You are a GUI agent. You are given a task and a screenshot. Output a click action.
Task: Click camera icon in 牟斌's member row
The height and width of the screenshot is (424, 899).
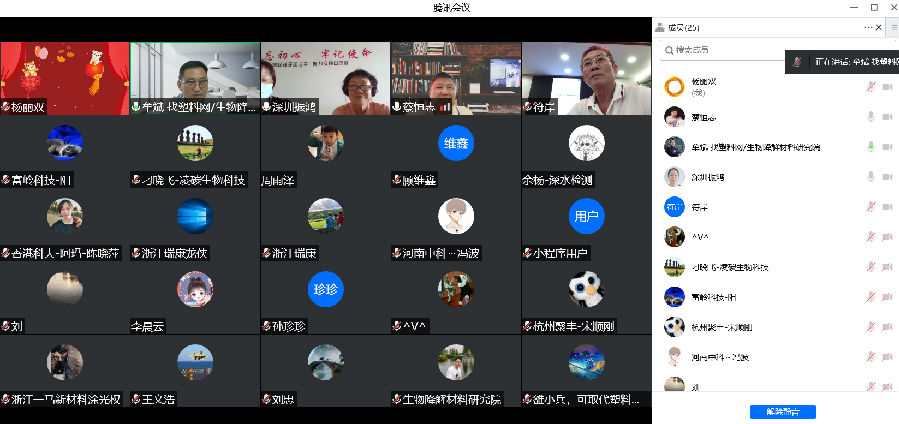888,147
